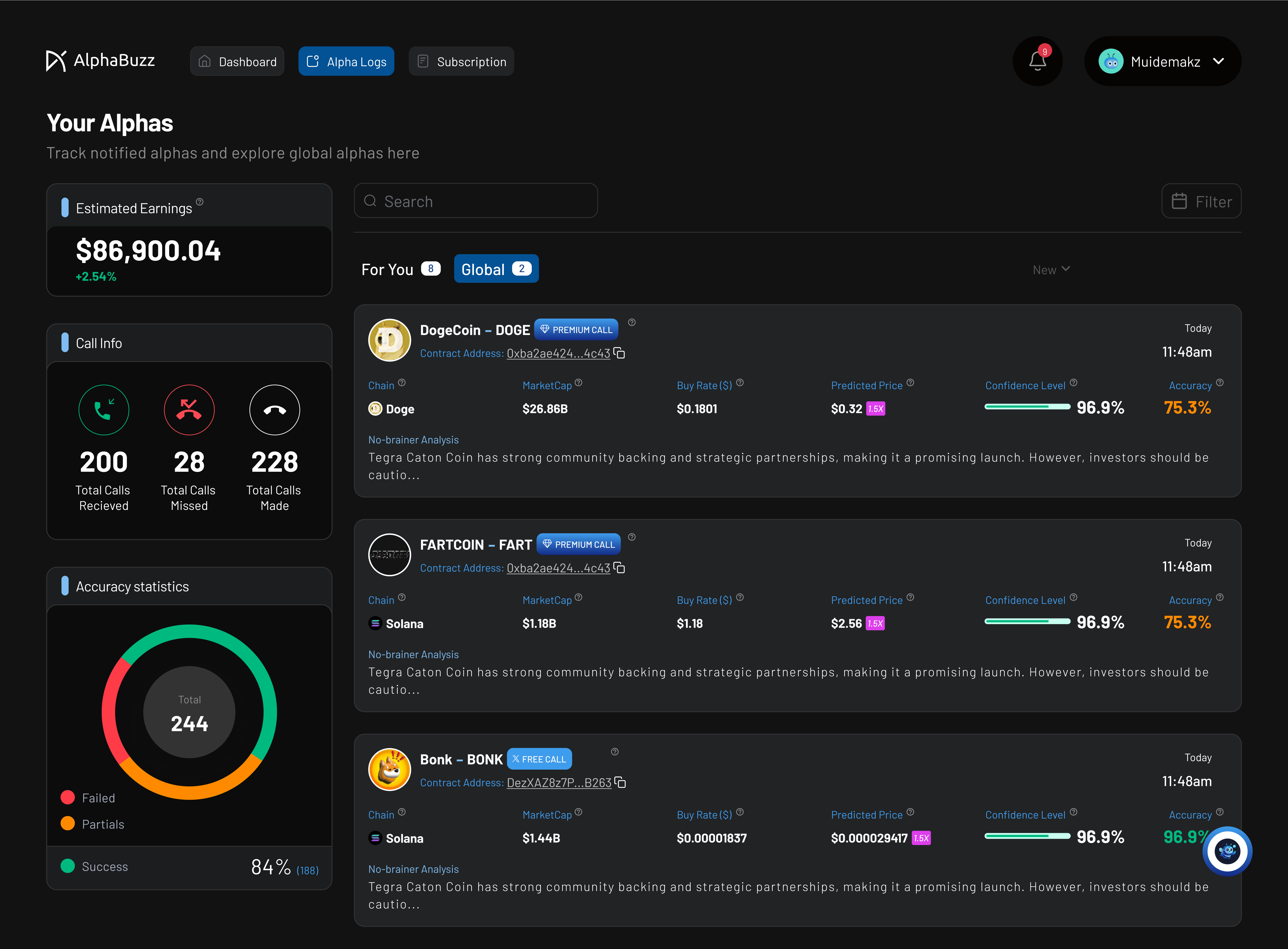Click the Bonk FREE CALL badge

coord(539,759)
